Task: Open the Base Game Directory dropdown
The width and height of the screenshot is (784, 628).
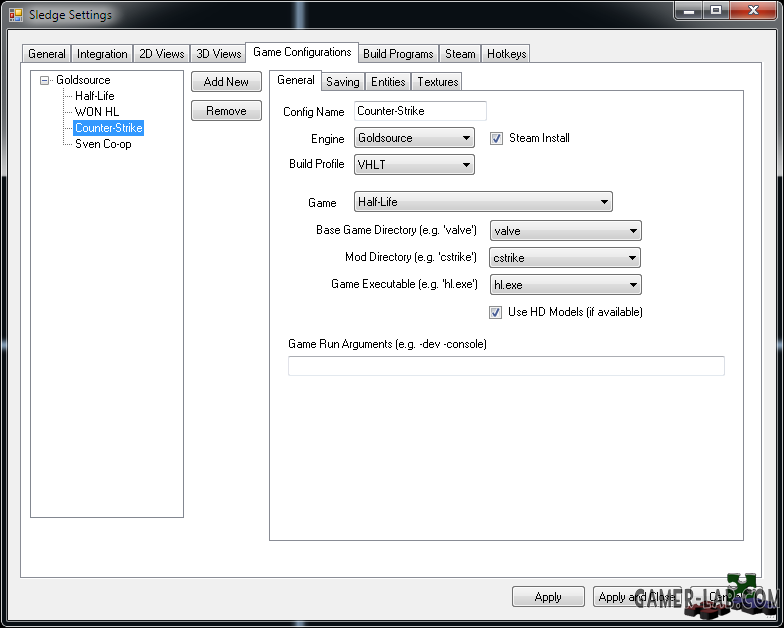Action: coord(566,231)
